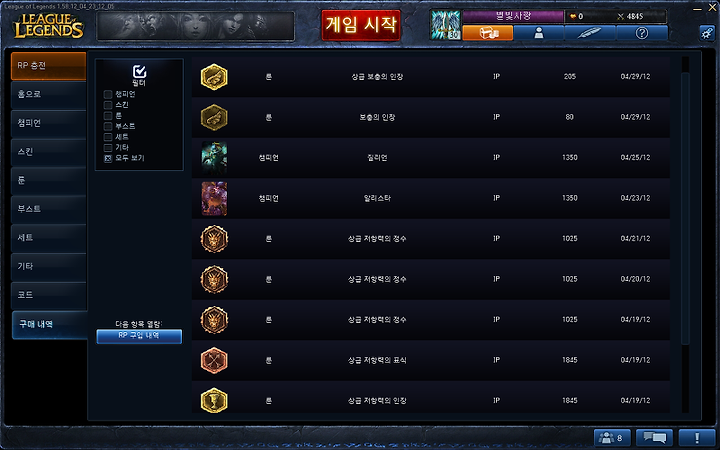Click the exclamation notification icon
720x450 pixels.
click(697, 437)
